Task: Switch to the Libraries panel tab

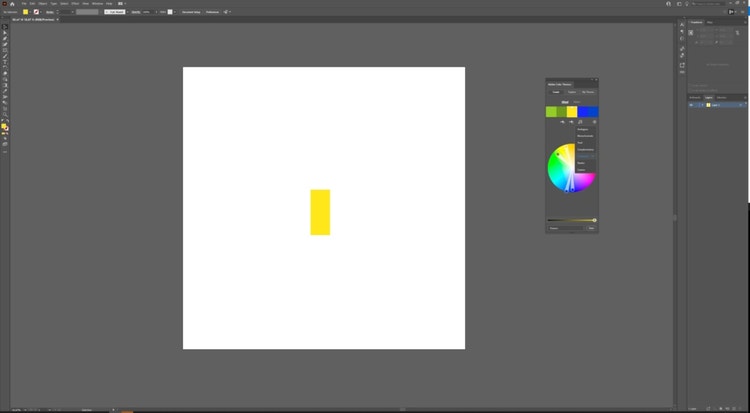Action: point(721,98)
